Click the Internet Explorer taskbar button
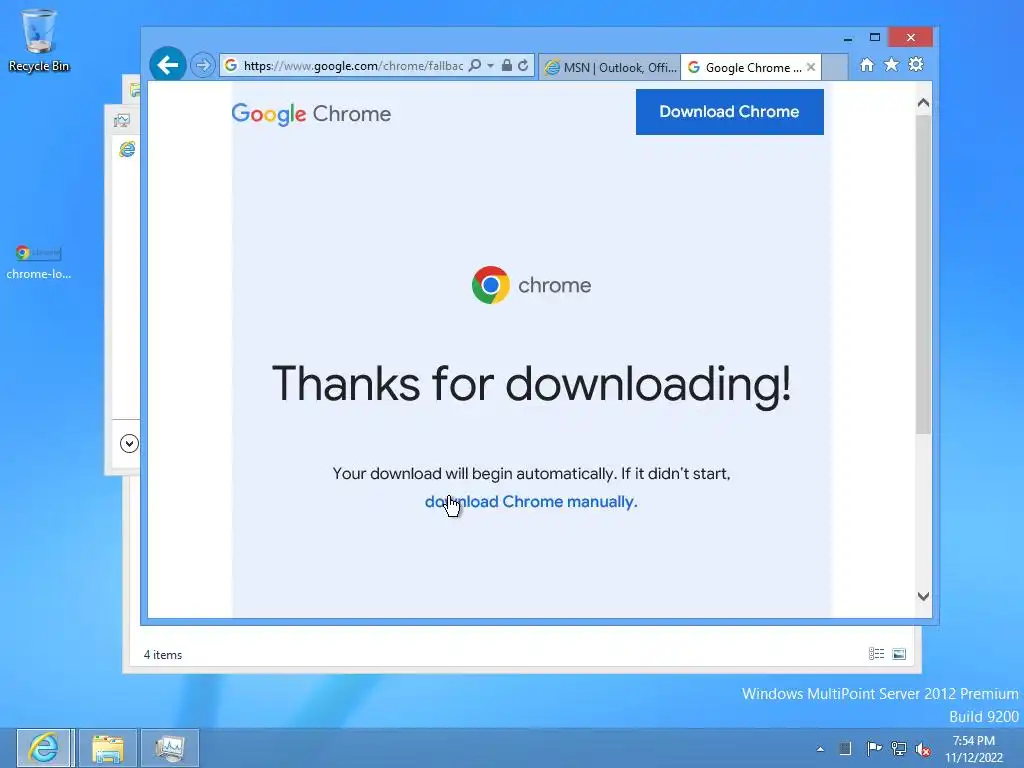This screenshot has width=1024, height=768. pos(44,748)
